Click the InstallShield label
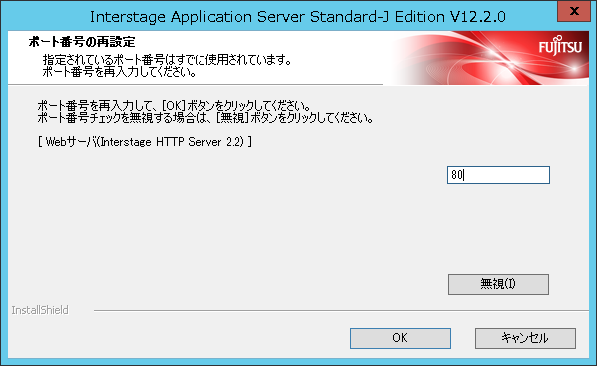This screenshot has width=597, height=366. coord(40,310)
